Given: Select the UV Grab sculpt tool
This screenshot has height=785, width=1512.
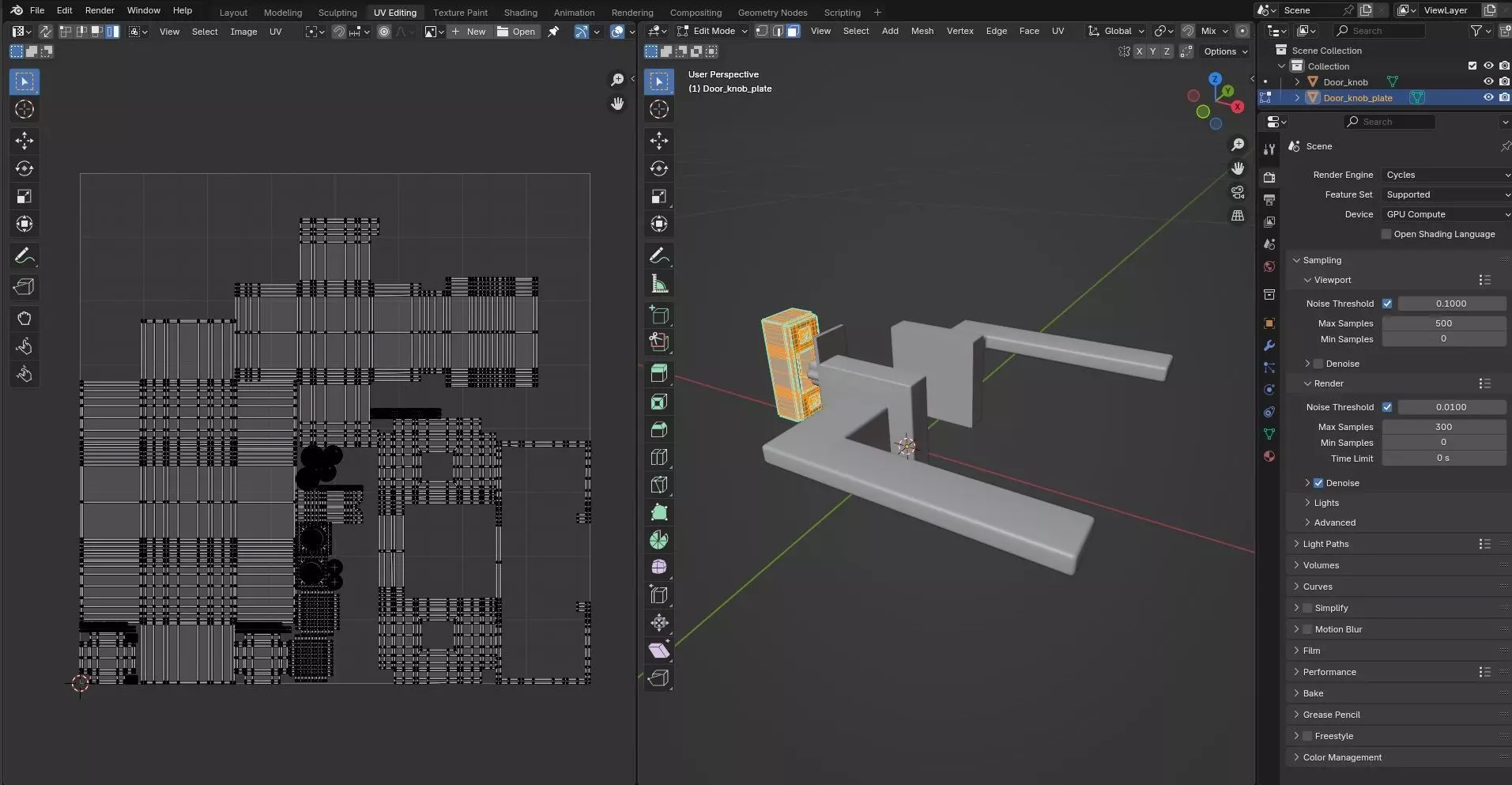Looking at the screenshot, I should point(25,319).
